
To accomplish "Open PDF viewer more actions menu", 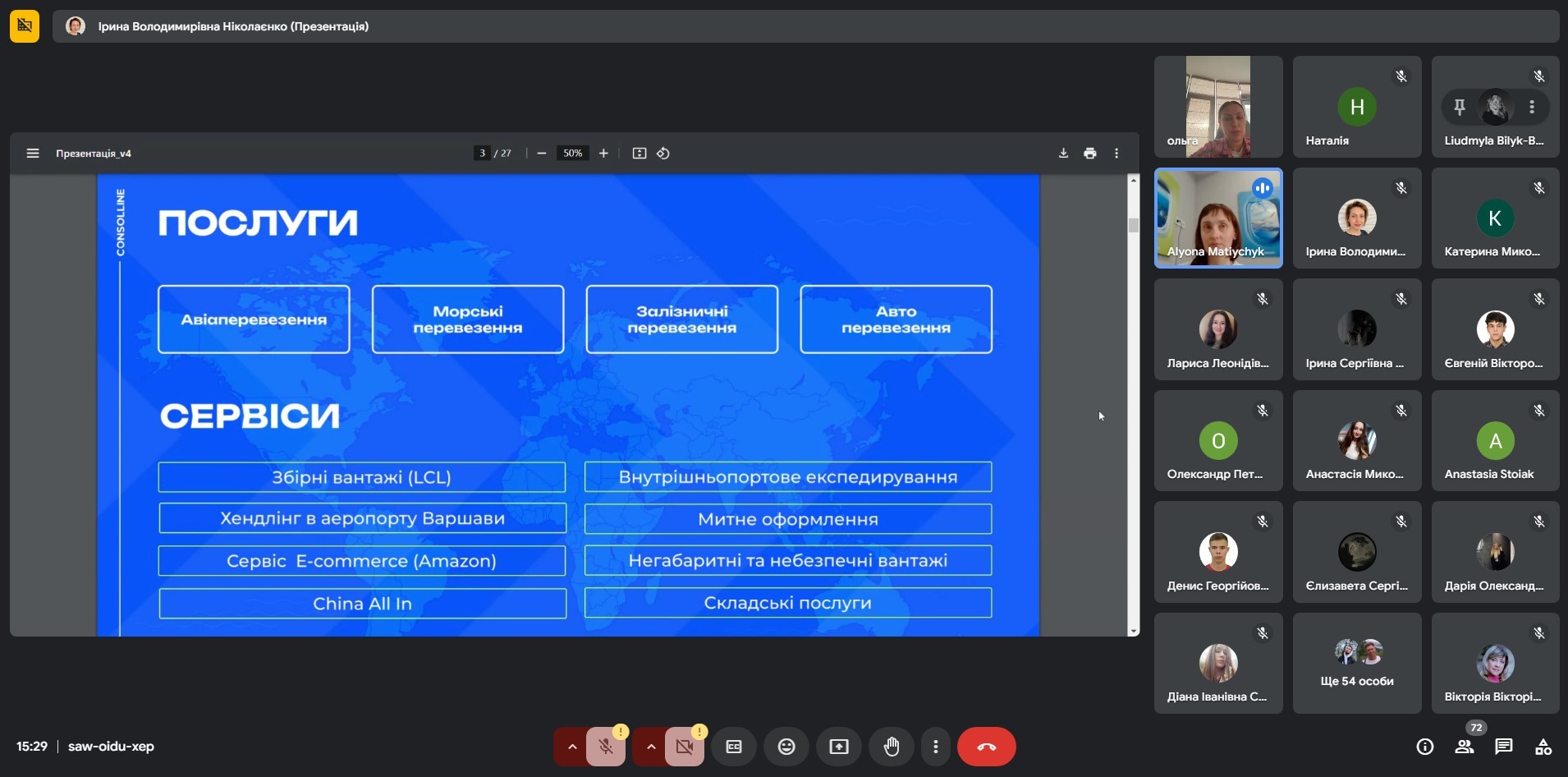I will pyautogui.click(x=1116, y=154).
